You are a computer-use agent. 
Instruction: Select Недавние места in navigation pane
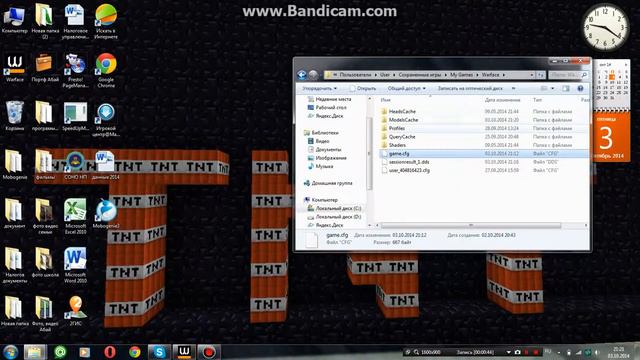pyautogui.click(x=333, y=99)
